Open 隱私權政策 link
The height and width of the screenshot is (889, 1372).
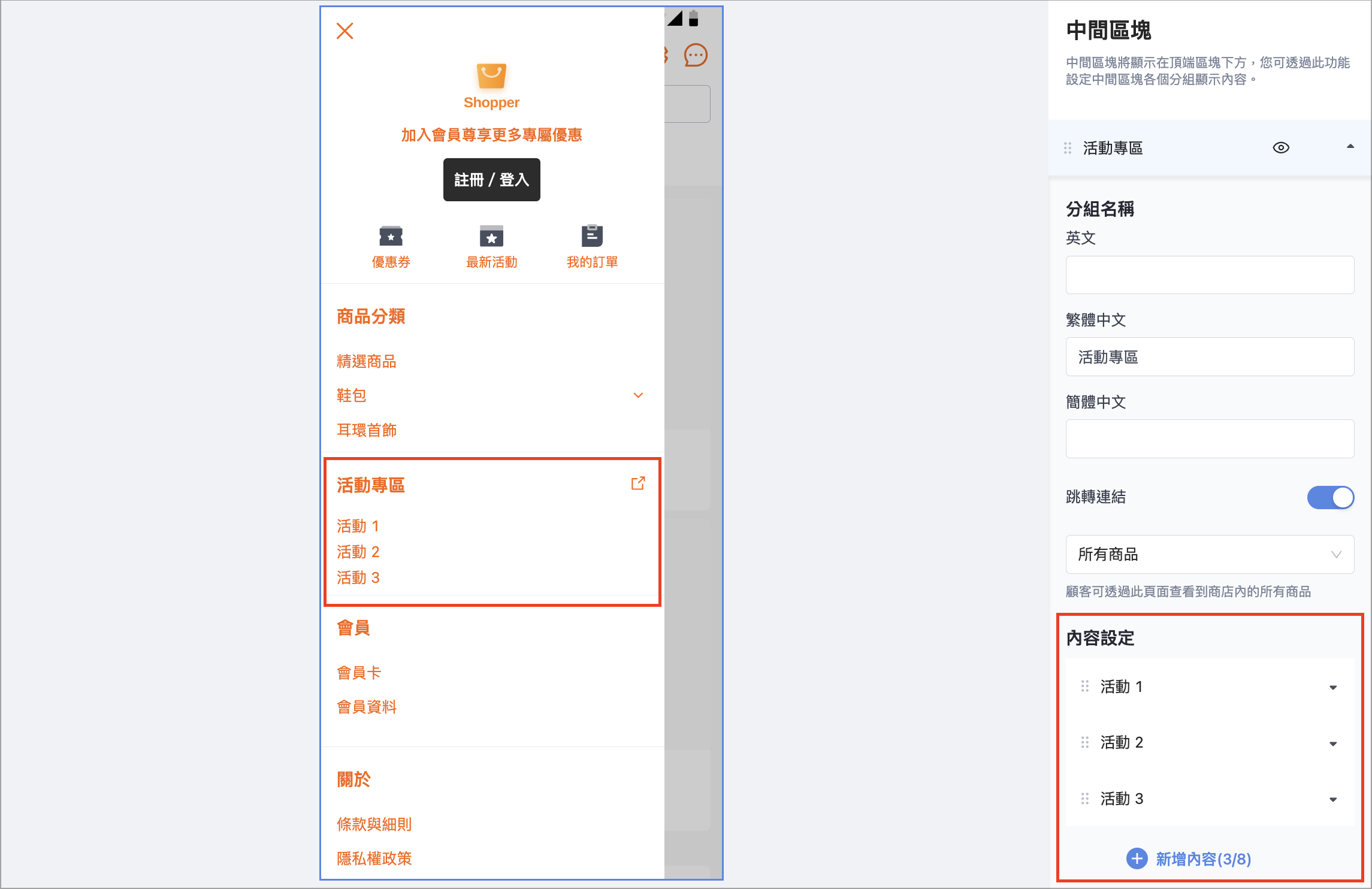click(374, 858)
